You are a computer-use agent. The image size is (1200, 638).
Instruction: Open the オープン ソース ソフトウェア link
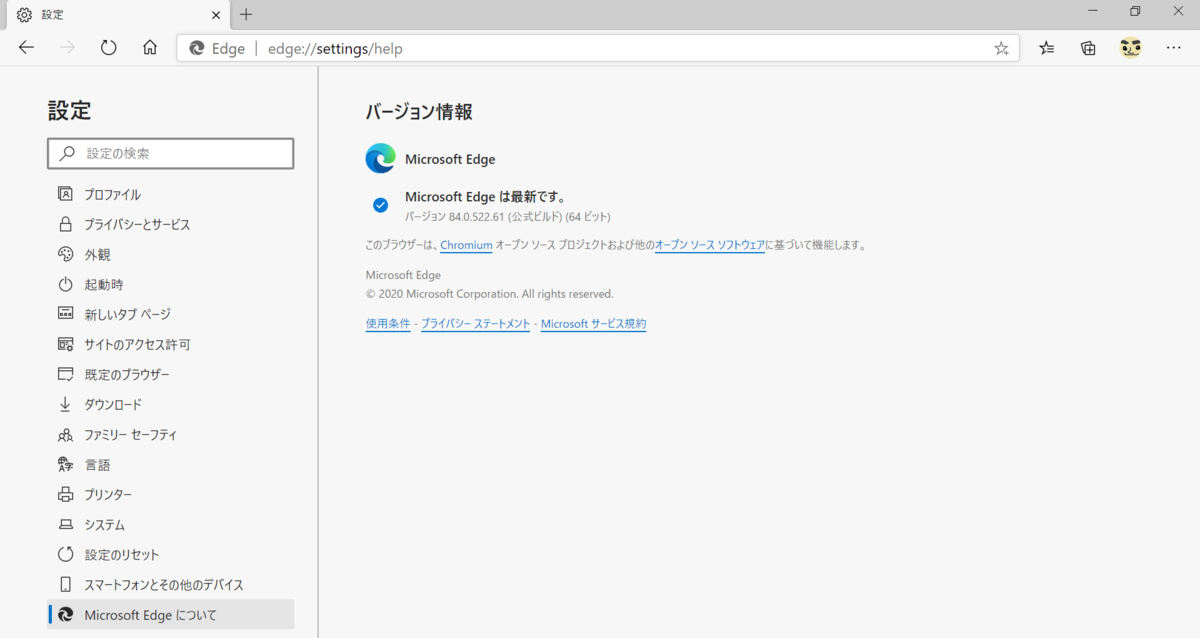pos(710,245)
